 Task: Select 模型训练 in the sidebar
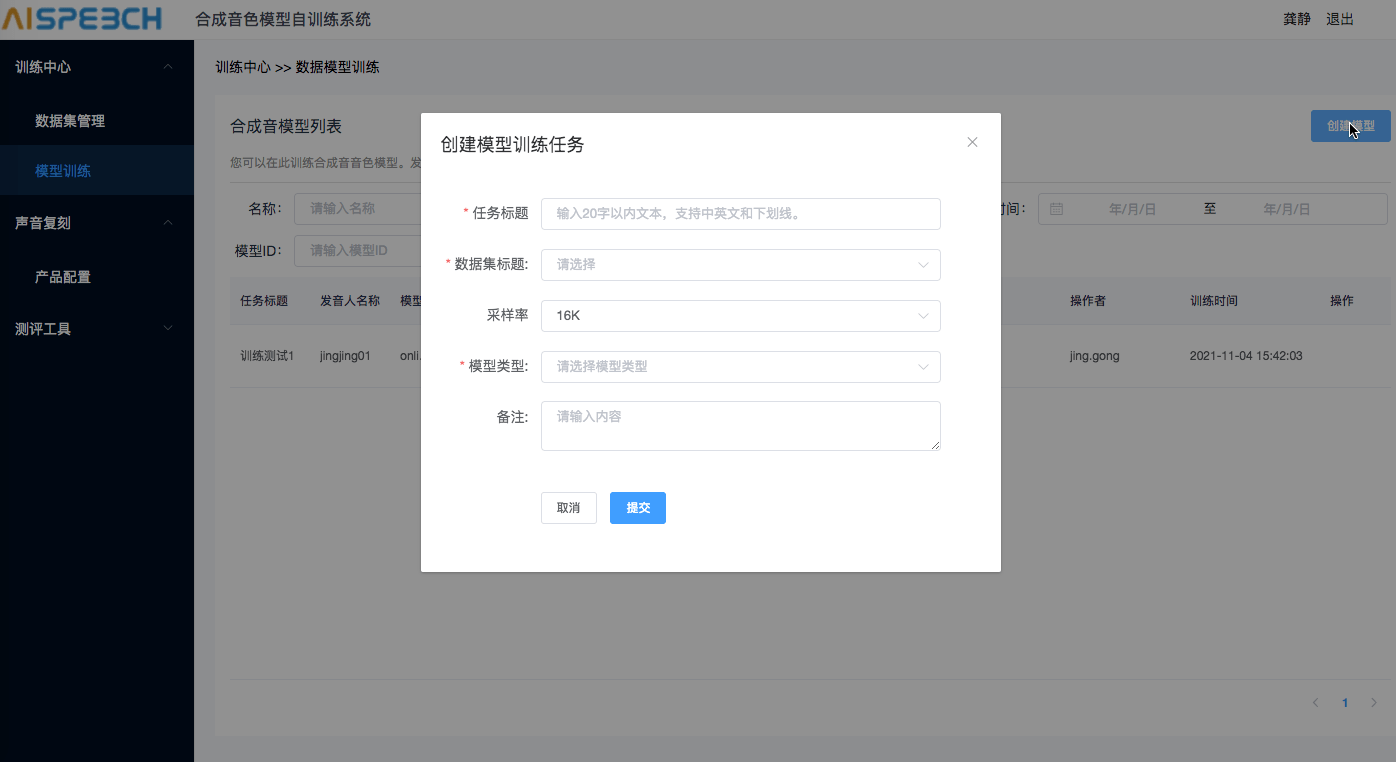[x=62, y=170]
